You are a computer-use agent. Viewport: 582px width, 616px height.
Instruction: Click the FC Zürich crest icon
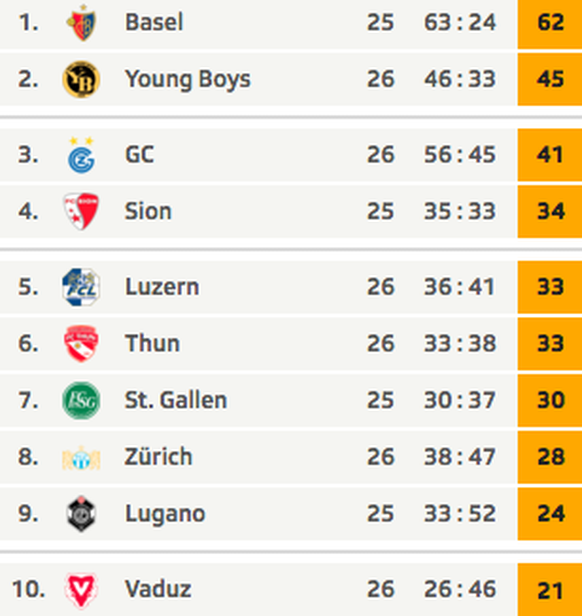(81, 458)
